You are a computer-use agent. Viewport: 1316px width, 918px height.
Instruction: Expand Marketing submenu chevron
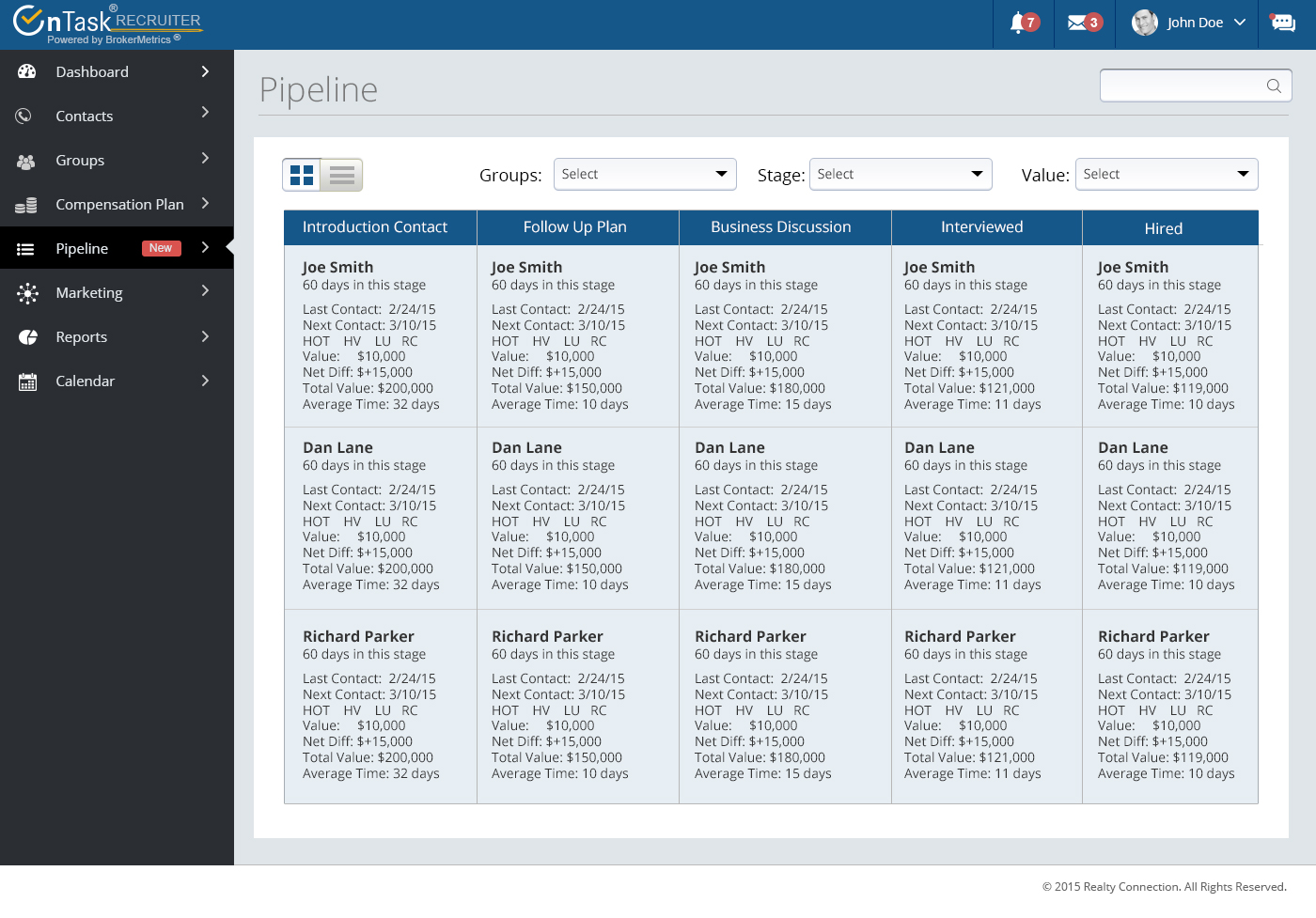[x=205, y=291]
